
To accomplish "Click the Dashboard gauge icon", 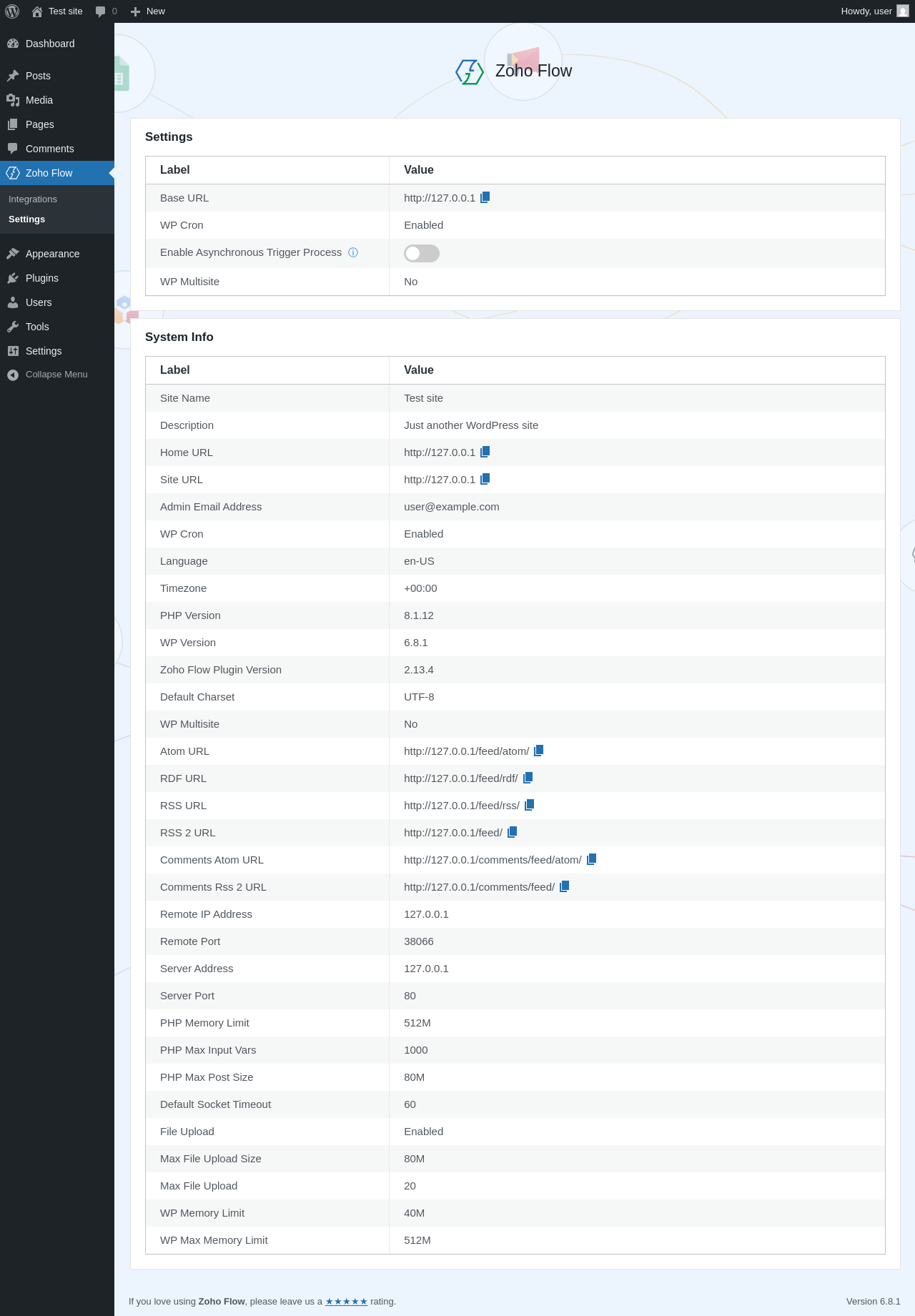I will [13, 44].
